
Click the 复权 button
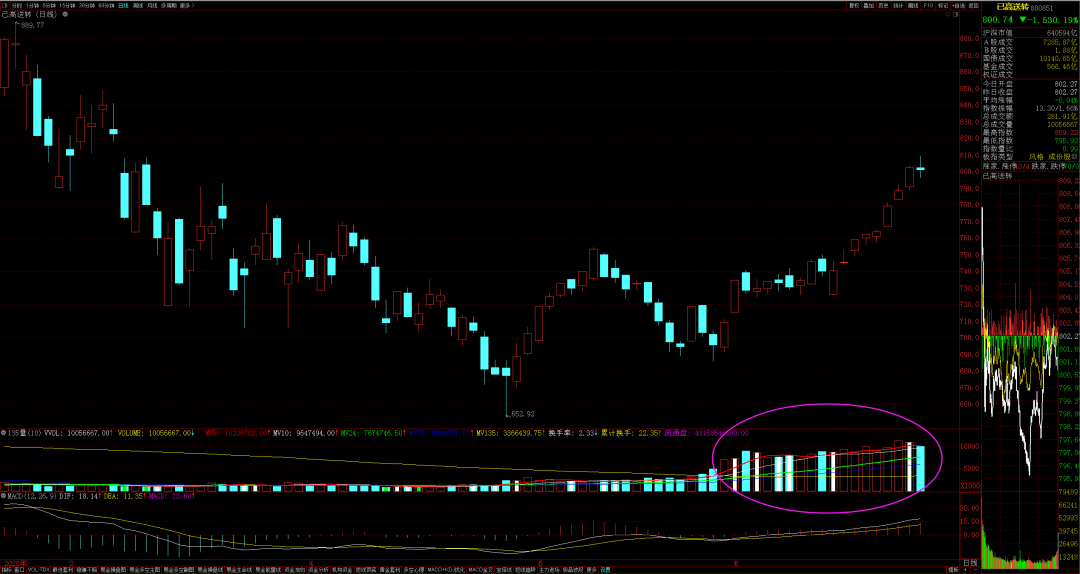click(x=854, y=6)
